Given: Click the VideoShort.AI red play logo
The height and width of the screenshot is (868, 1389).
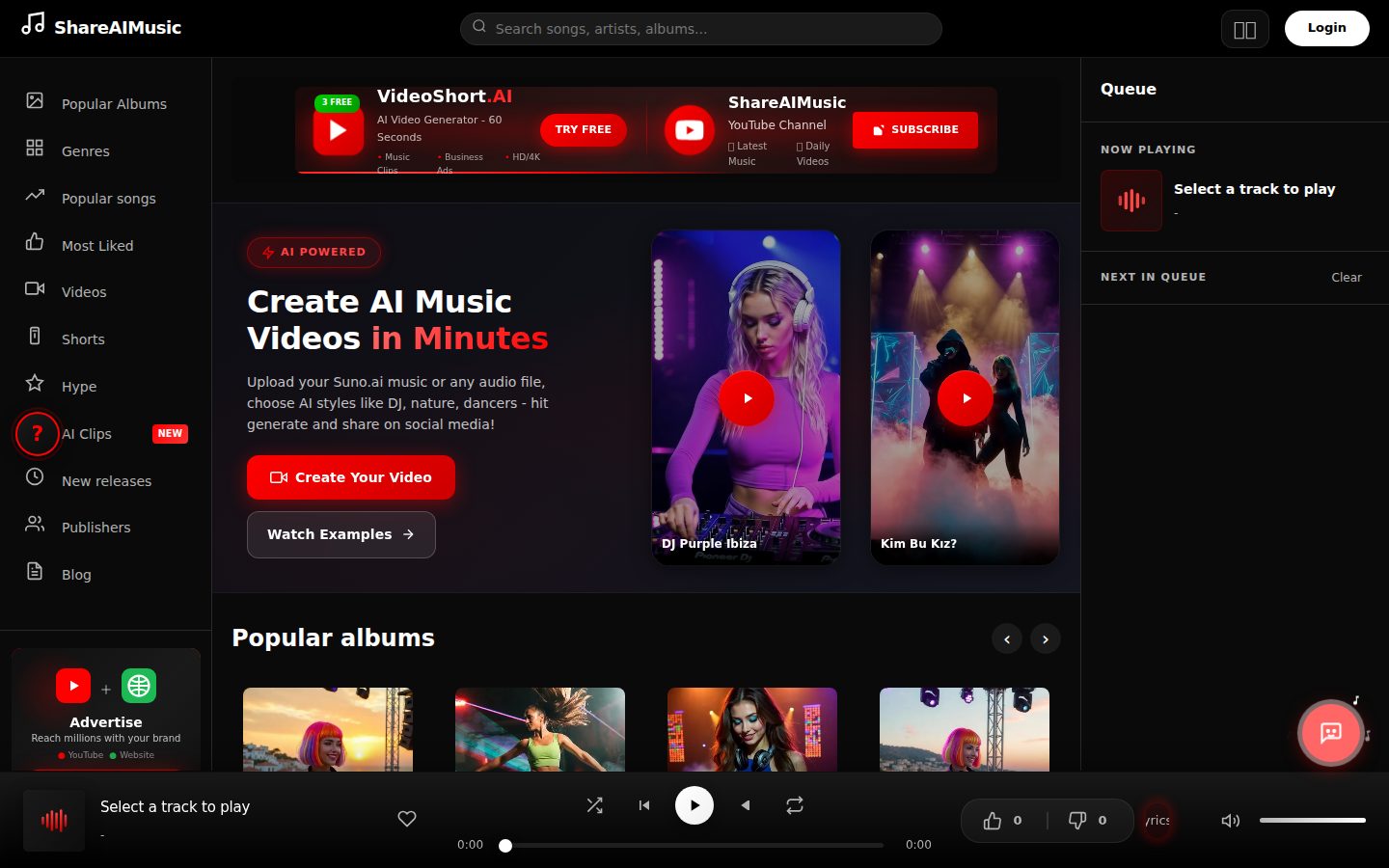Looking at the screenshot, I should (x=338, y=130).
